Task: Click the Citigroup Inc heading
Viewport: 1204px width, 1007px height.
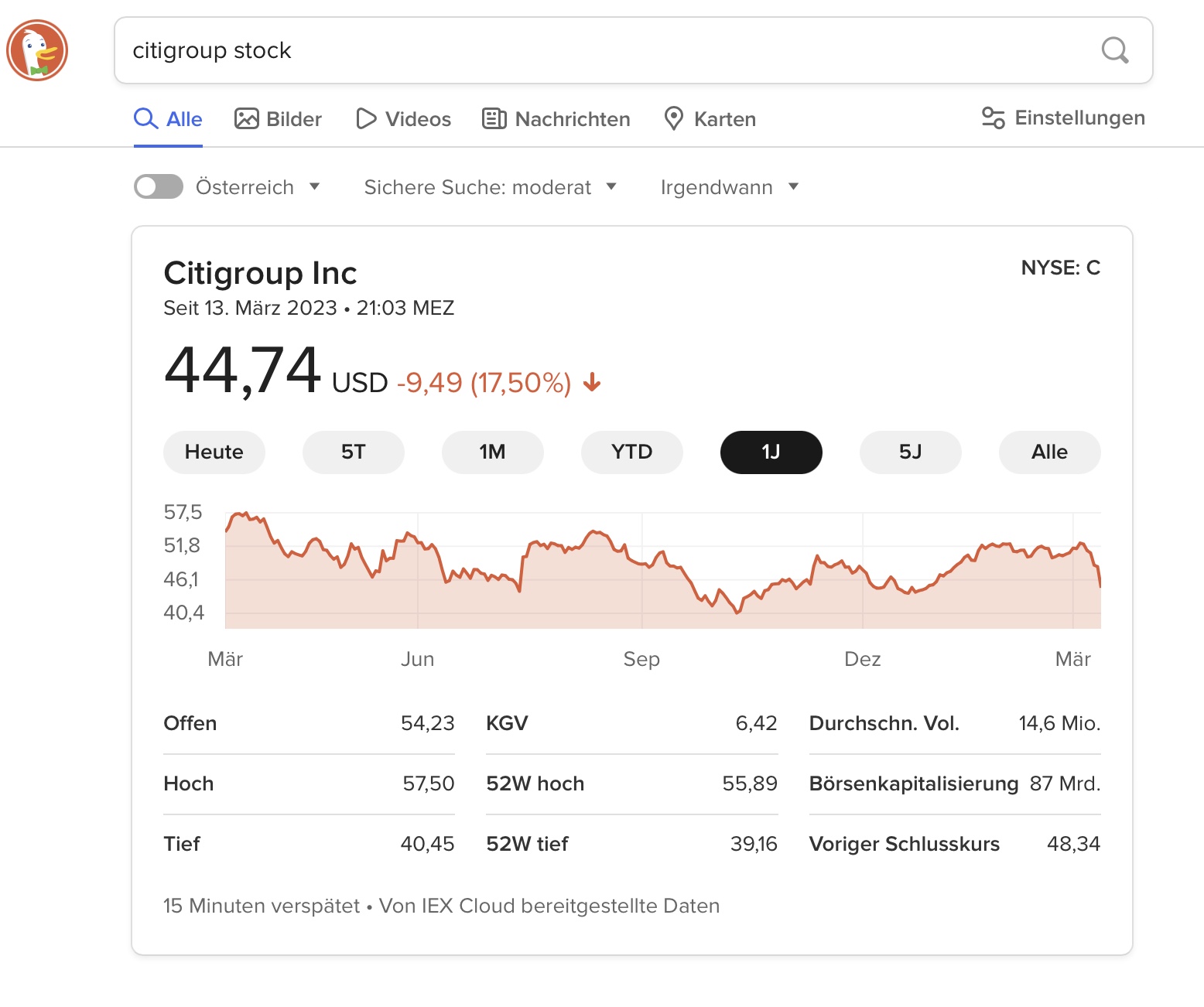Action: tap(260, 273)
